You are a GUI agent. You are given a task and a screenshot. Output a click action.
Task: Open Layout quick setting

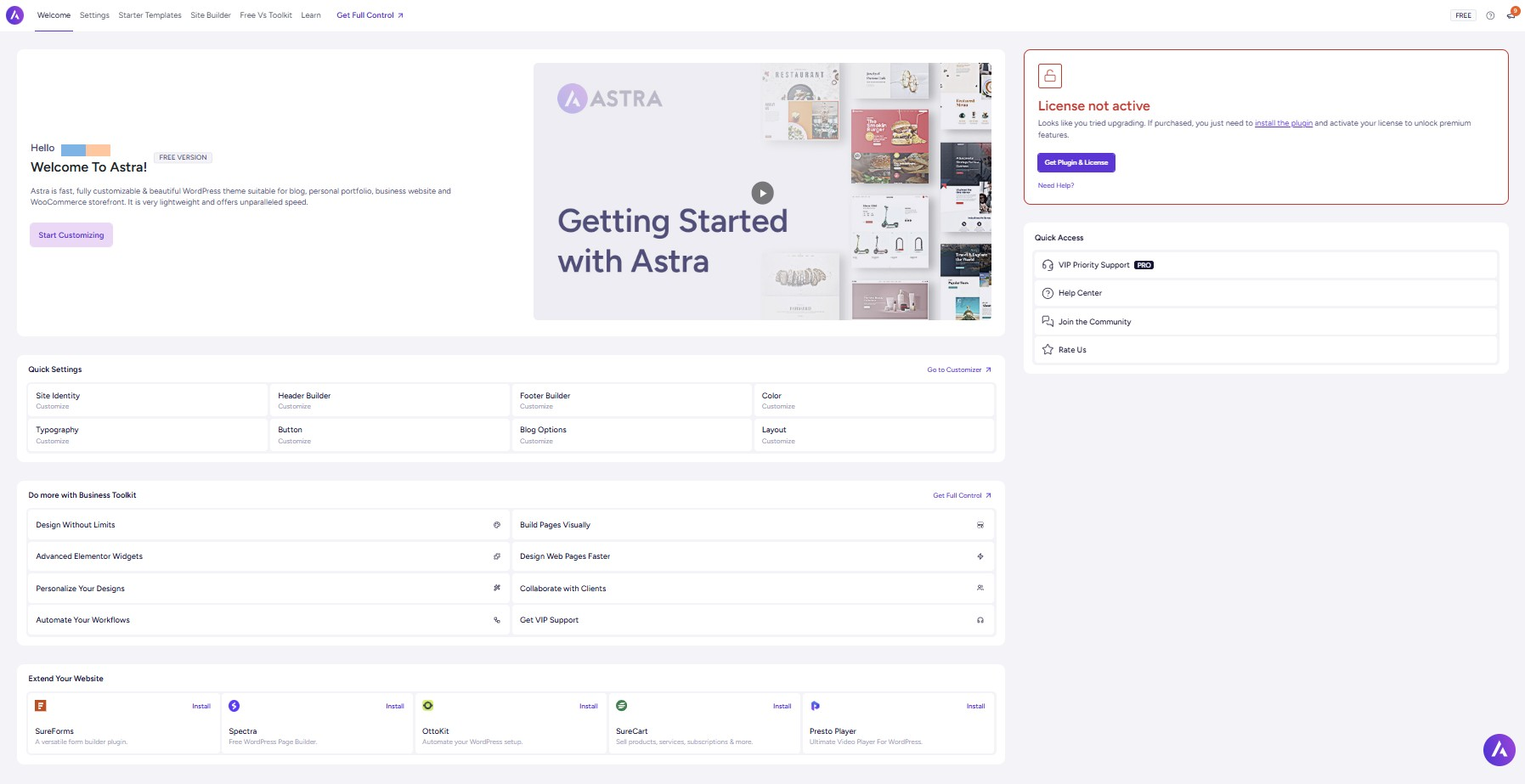pyautogui.click(x=874, y=435)
